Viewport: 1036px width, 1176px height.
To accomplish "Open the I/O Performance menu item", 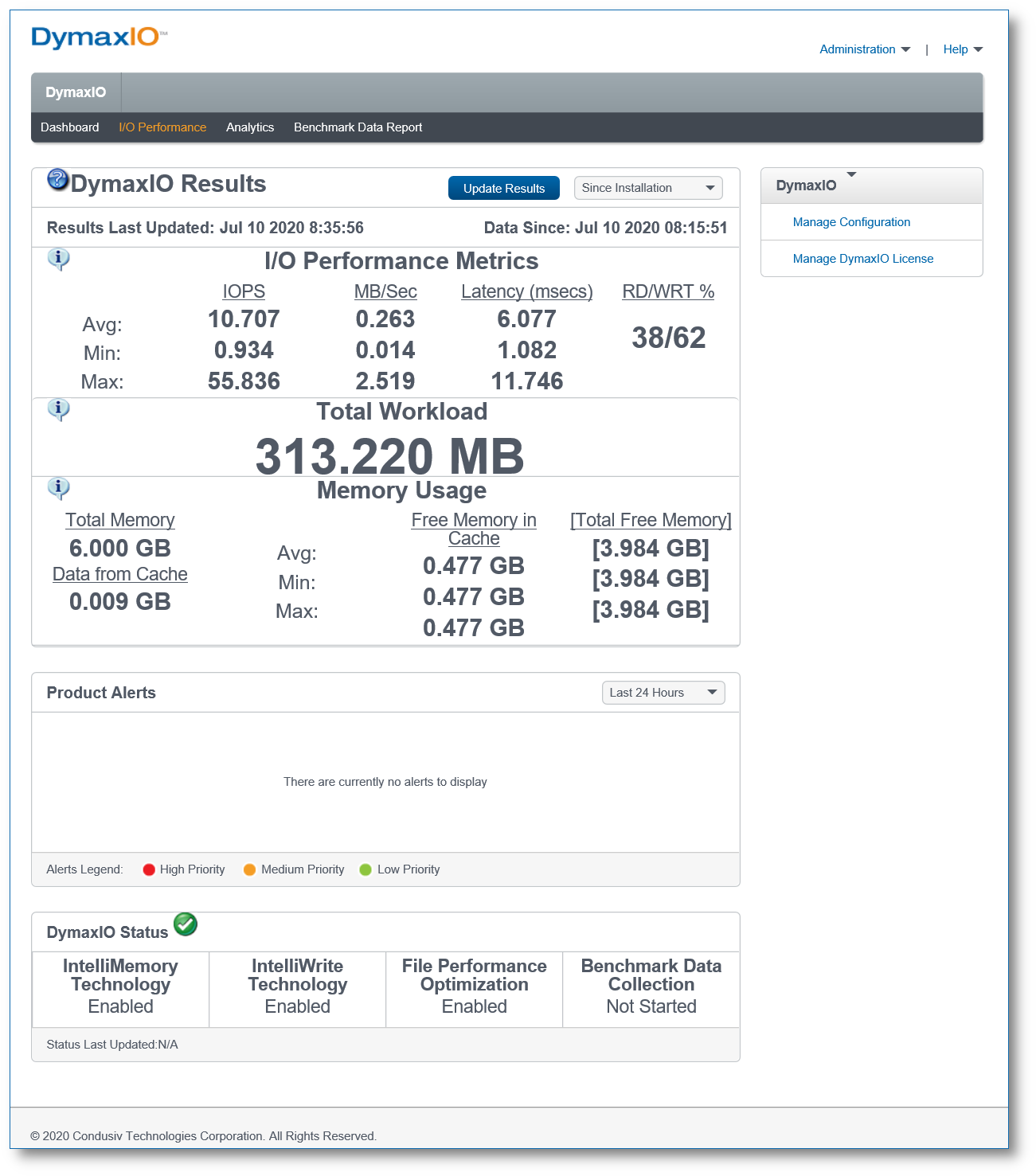I will tap(162, 127).
